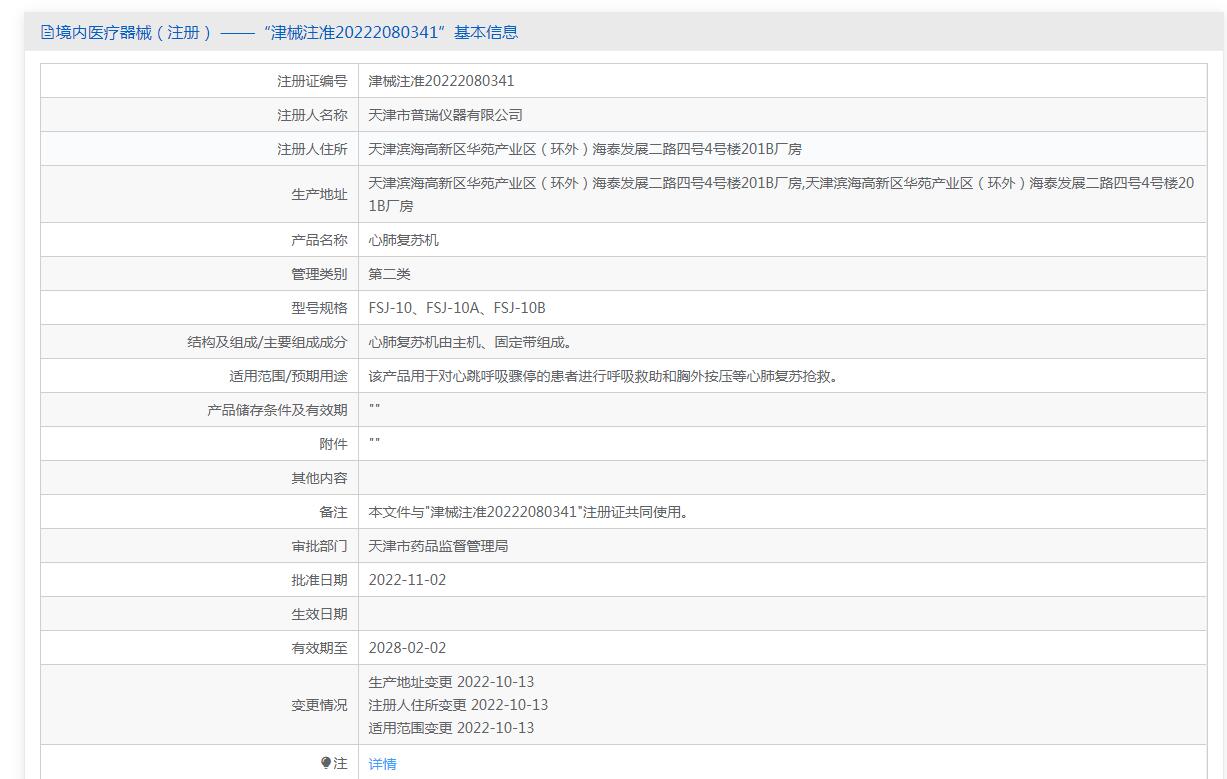1227x779 pixels.
Task: Click the 产品储存条件及有效期 label
Action: (x=277, y=410)
